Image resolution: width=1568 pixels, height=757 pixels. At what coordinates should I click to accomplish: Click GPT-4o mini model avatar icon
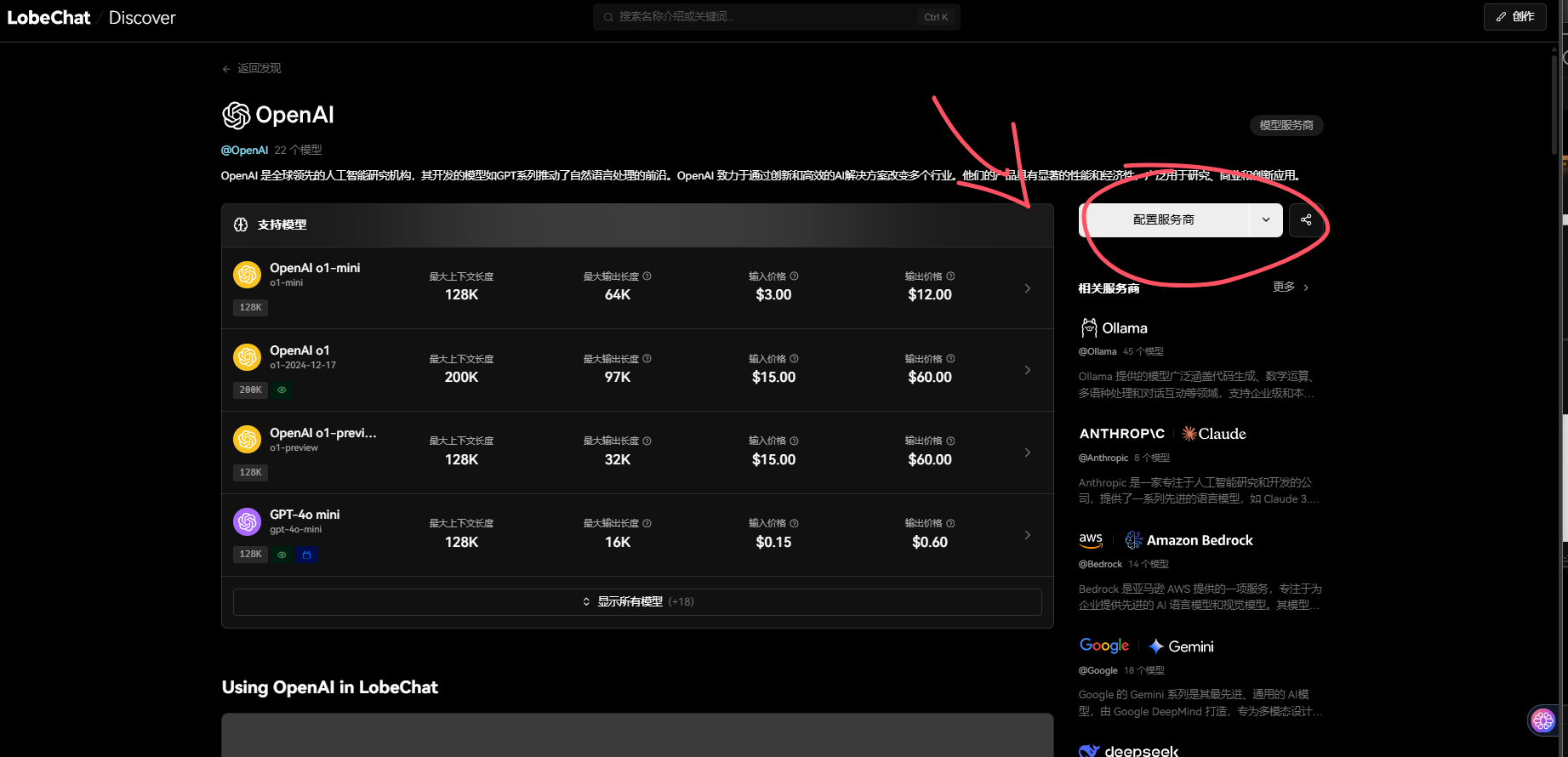[x=248, y=521]
